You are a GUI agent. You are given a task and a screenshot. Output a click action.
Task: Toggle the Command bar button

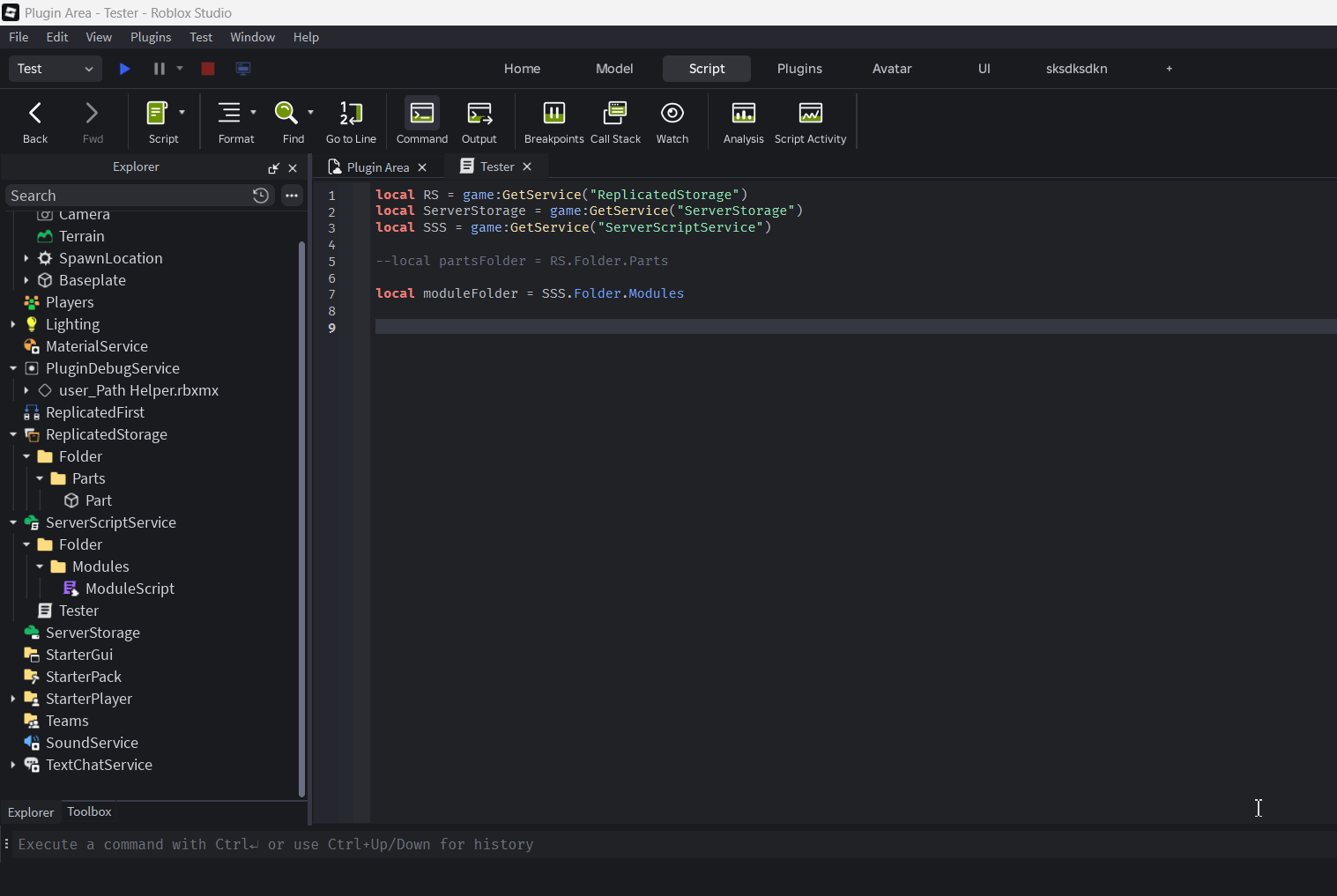(422, 121)
